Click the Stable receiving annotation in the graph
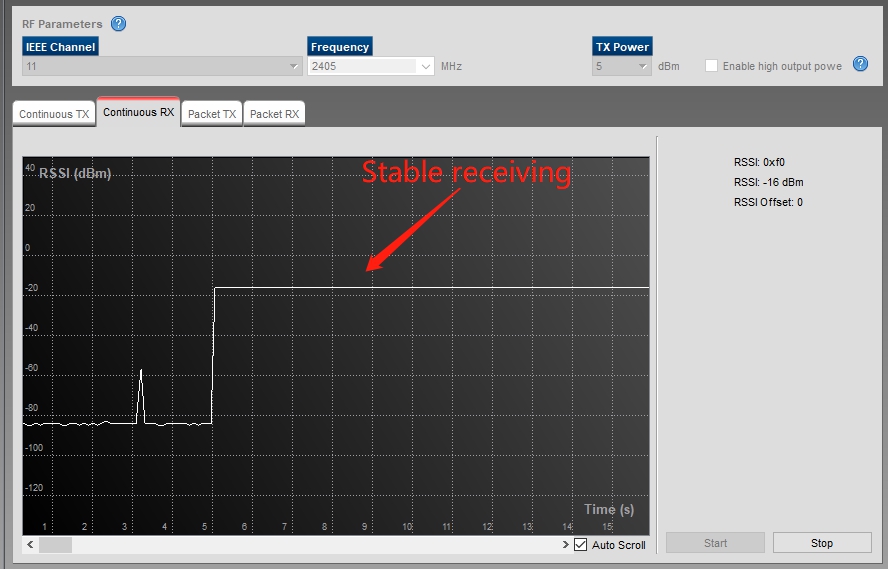 (x=465, y=173)
